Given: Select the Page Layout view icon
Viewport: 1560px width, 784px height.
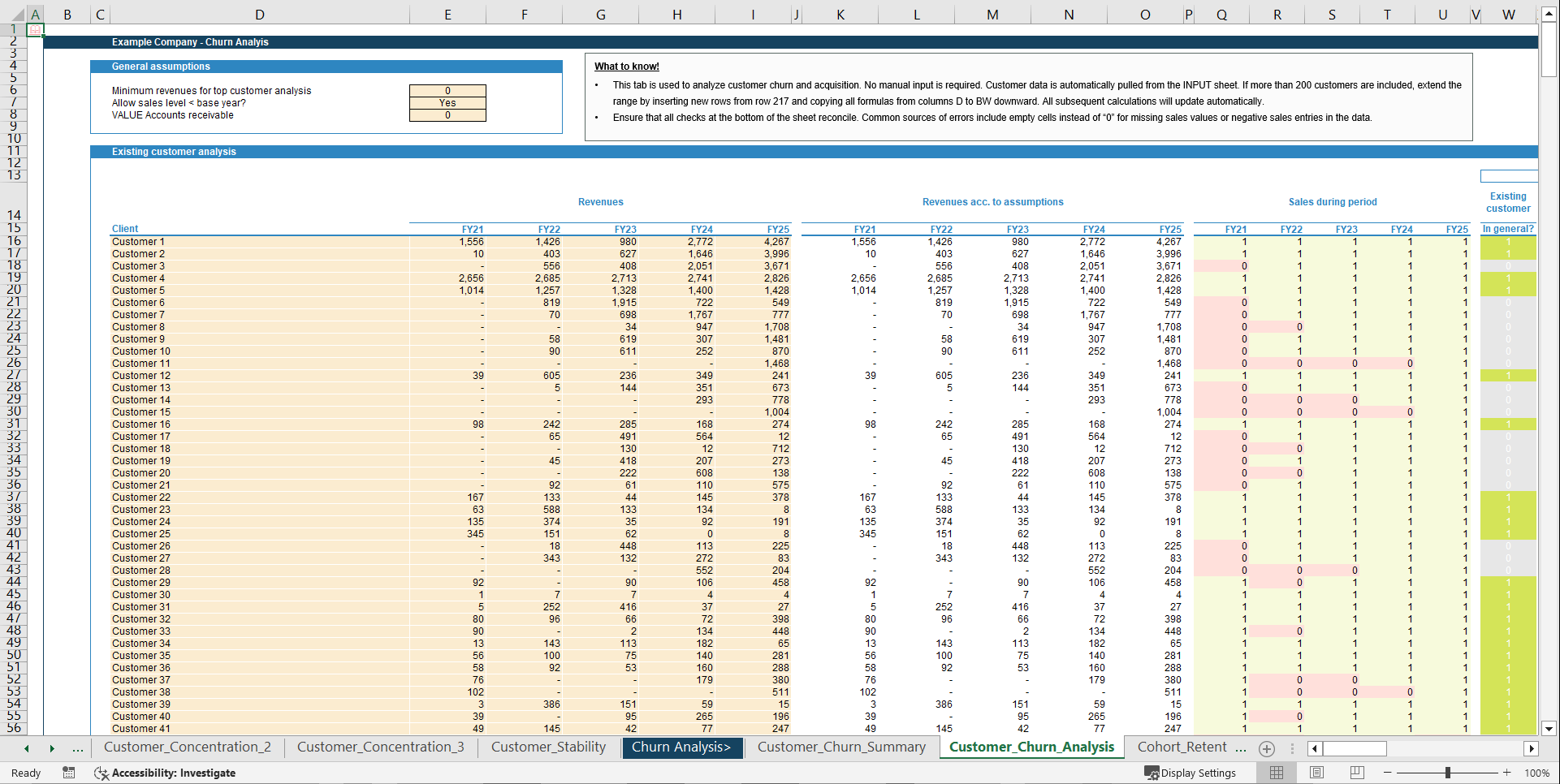Looking at the screenshot, I should click(x=1316, y=773).
